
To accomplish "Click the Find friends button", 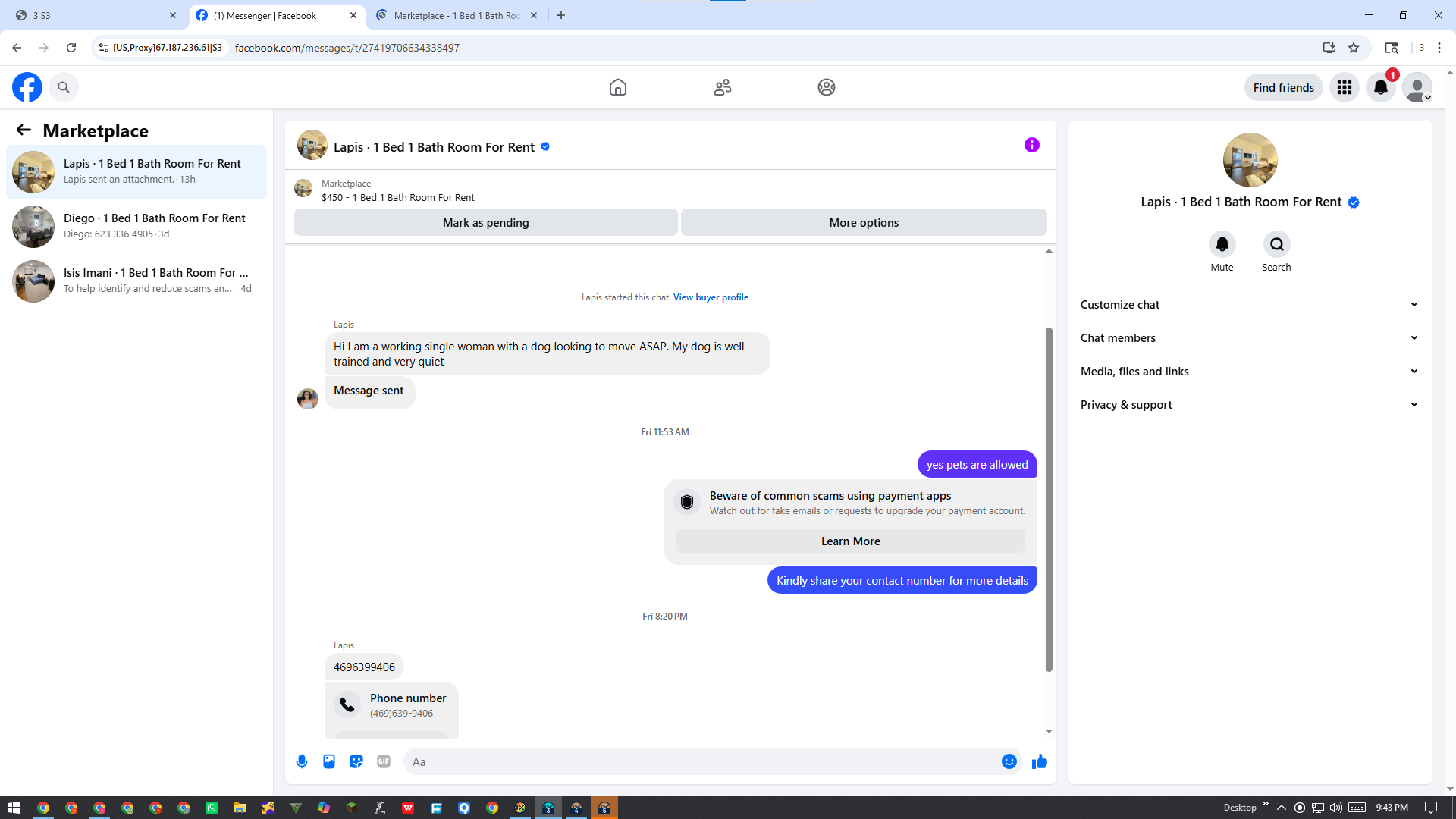I will pyautogui.click(x=1284, y=87).
